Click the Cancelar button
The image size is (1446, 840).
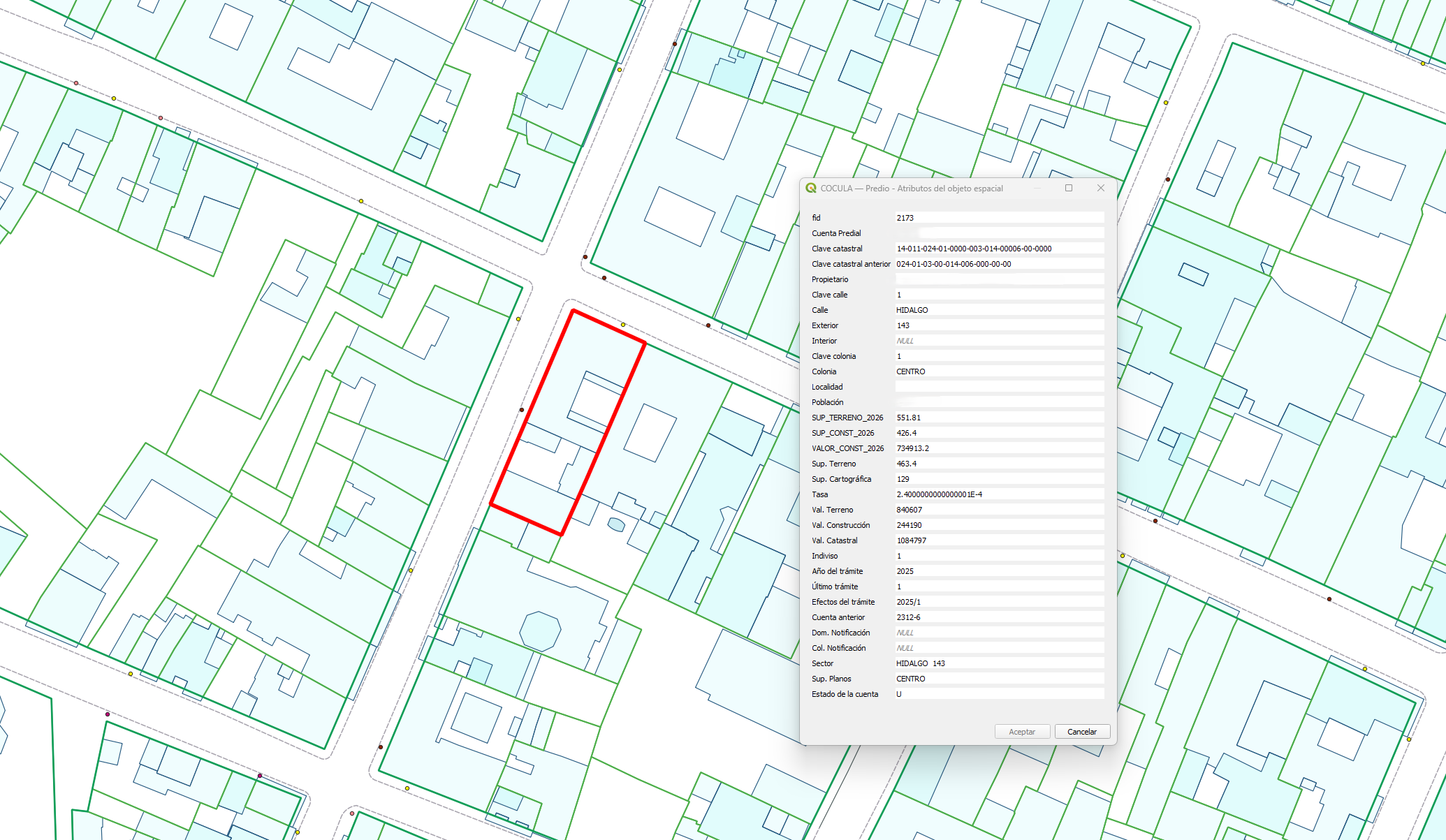pos(1081,732)
